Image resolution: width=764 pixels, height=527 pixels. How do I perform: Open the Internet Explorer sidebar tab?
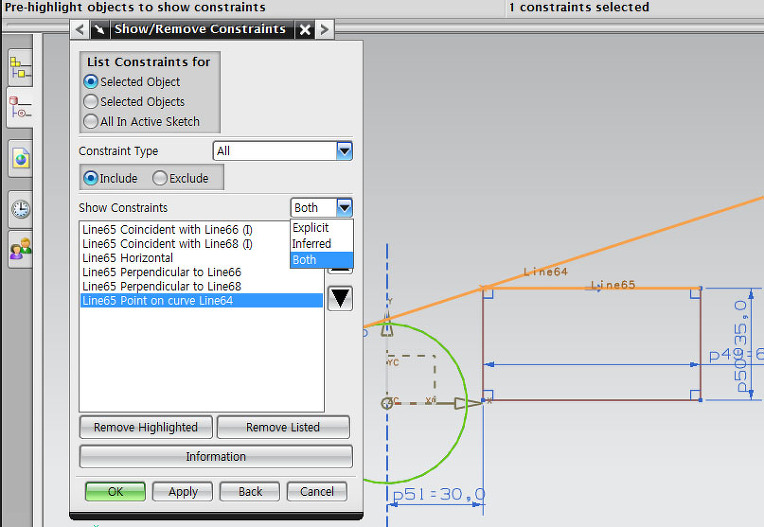[x=20, y=157]
